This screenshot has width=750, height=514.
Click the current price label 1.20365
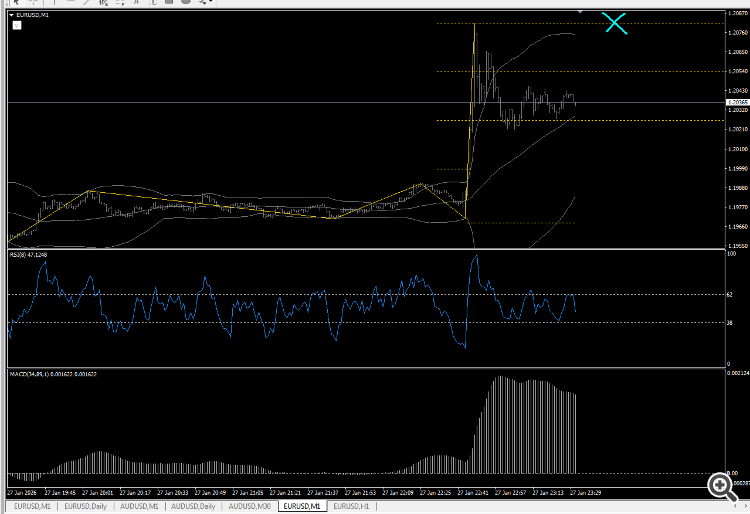click(738, 102)
